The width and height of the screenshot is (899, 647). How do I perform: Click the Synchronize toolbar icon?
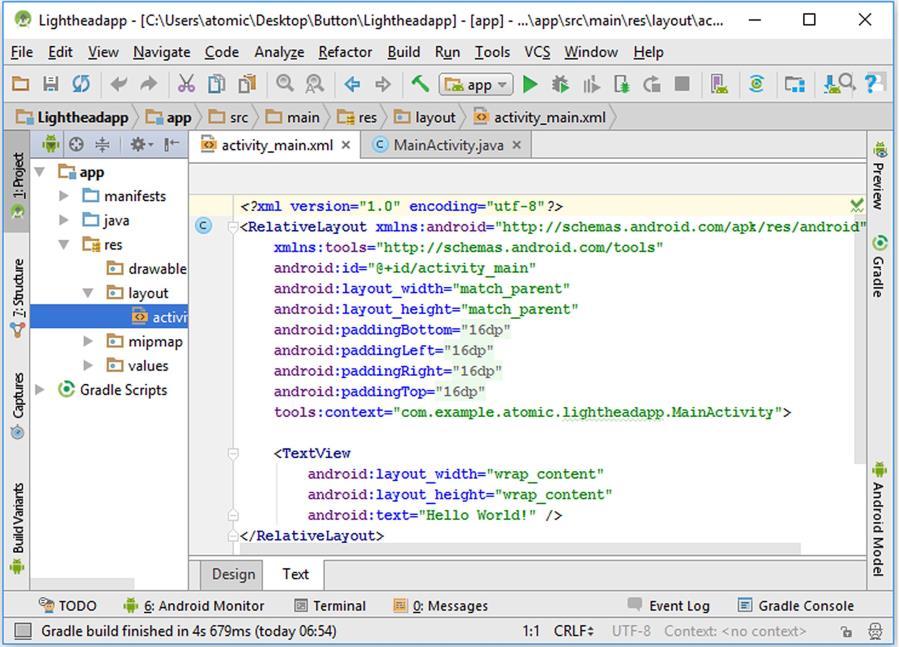(81, 84)
